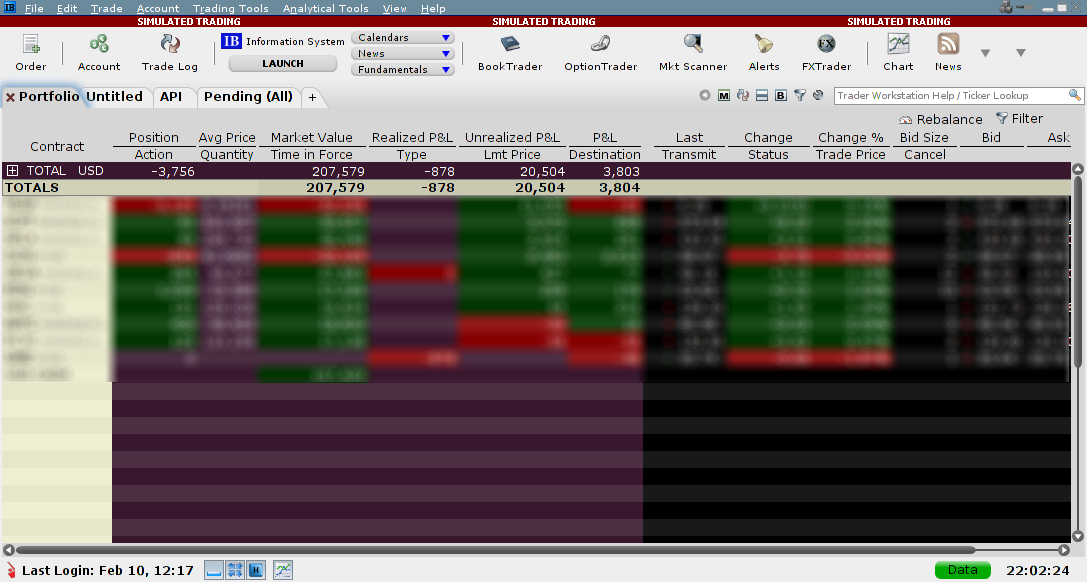This screenshot has height=582, width=1087.
Task: Click the blue IB Information System logo
Action: pyautogui.click(x=231, y=41)
